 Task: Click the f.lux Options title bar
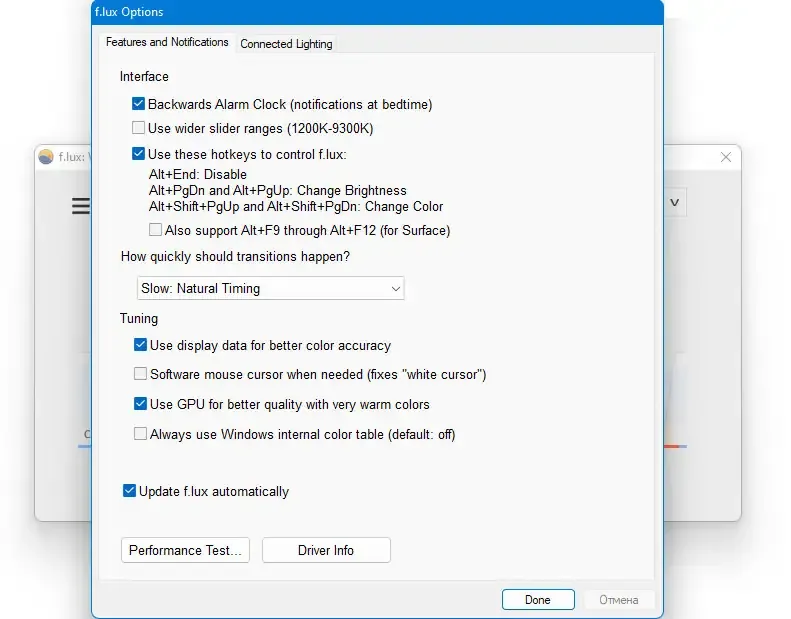(377, 12)
